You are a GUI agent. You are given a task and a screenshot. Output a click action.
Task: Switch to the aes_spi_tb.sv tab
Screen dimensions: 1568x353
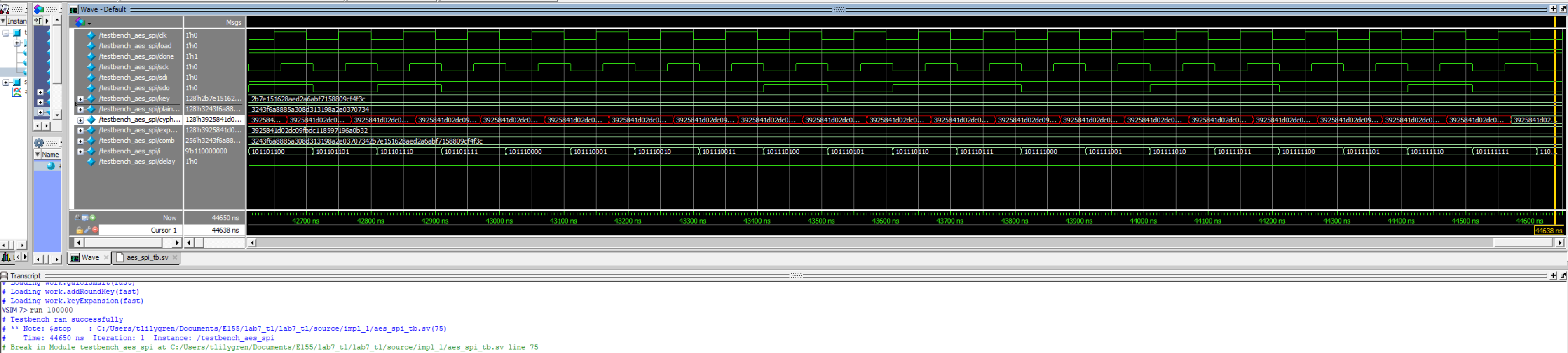147,257
